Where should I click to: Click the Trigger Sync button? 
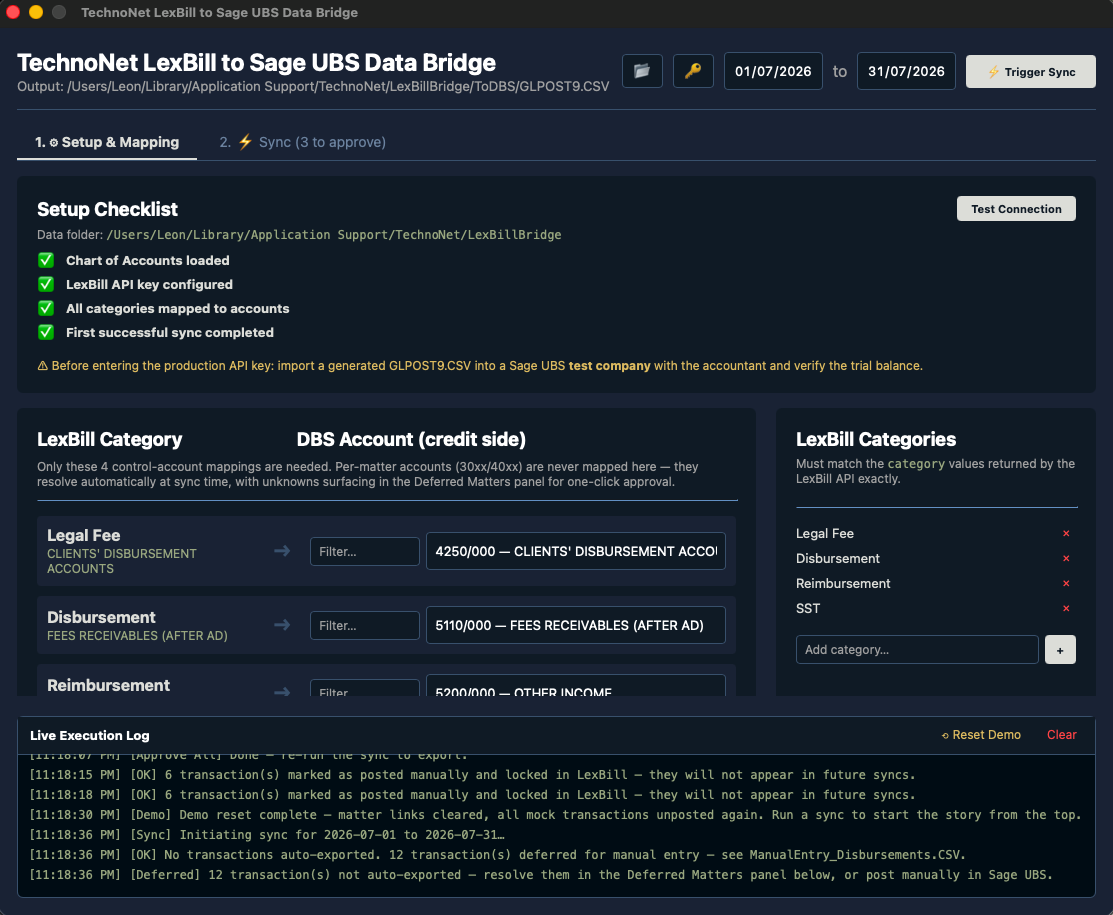1031,72
